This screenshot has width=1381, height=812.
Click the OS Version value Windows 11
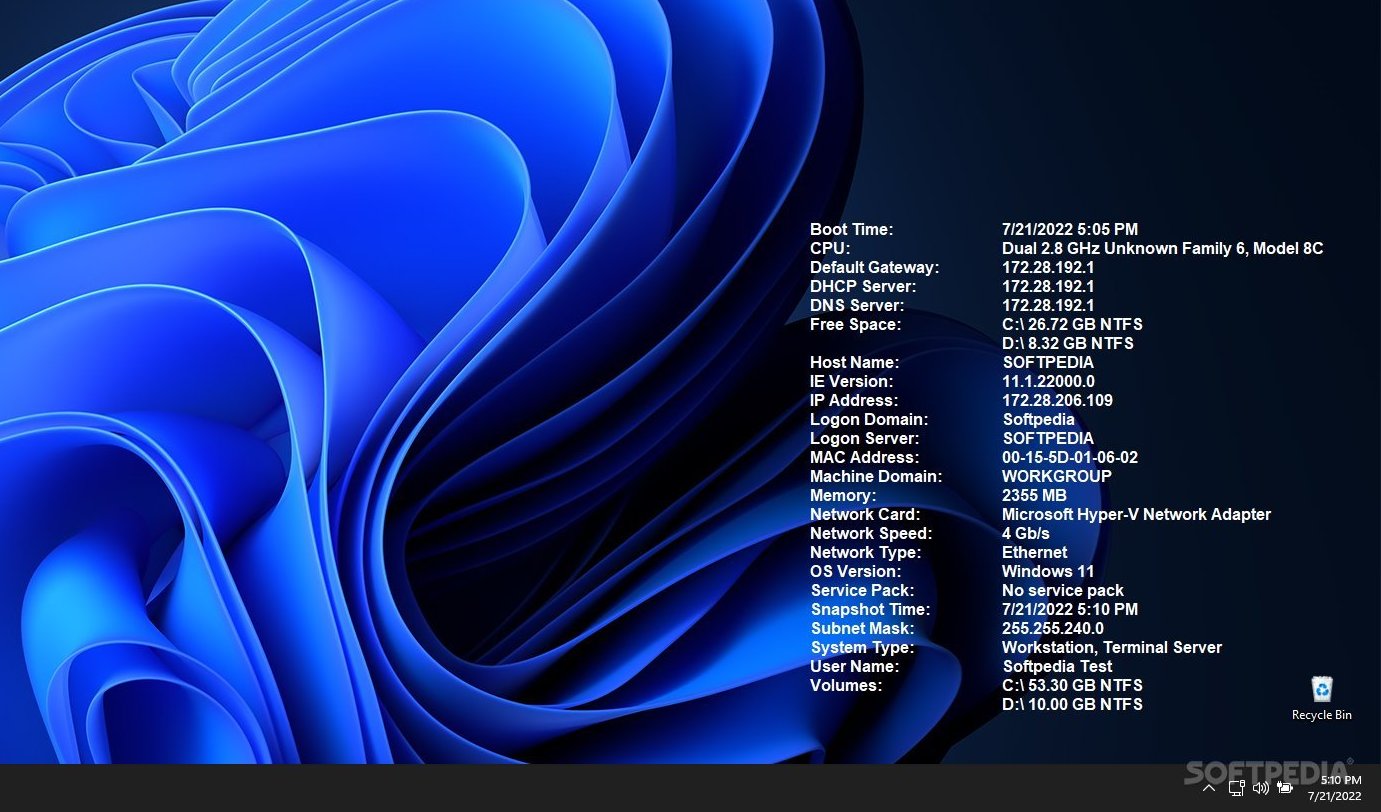1048,571
